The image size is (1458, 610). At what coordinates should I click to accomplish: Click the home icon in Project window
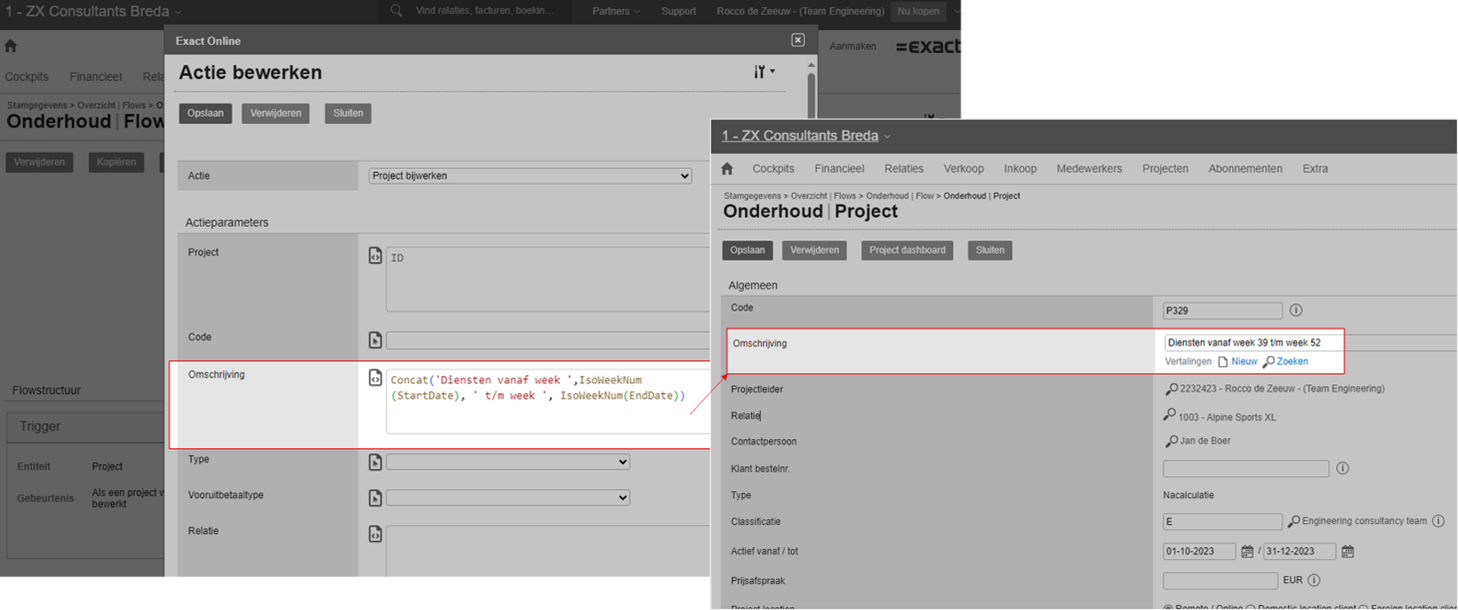coord(727,169)
